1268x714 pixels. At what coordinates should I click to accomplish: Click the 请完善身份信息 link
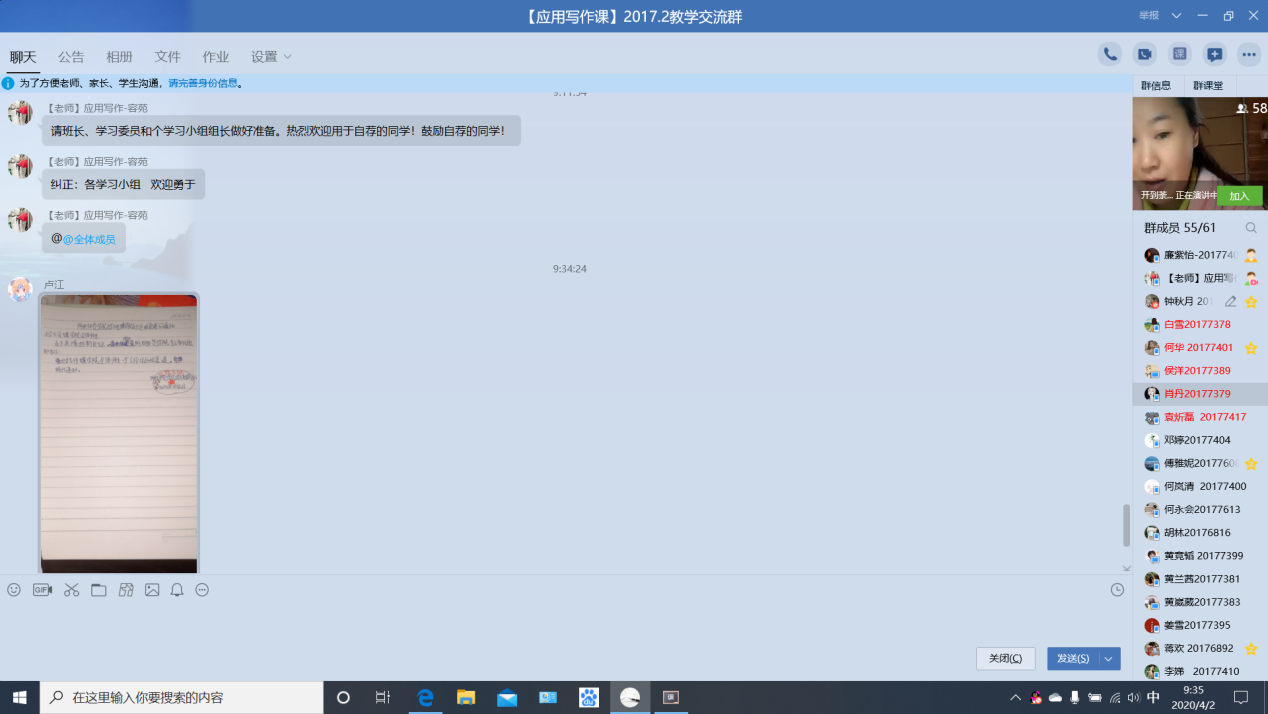click(x=204, y=84)
